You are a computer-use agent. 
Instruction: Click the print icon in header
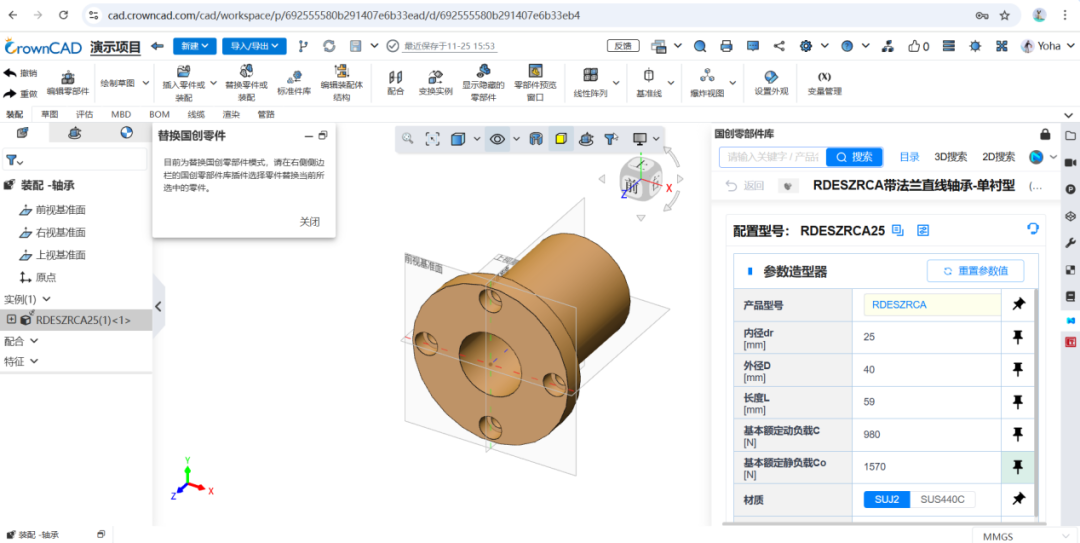click(726, 46)
